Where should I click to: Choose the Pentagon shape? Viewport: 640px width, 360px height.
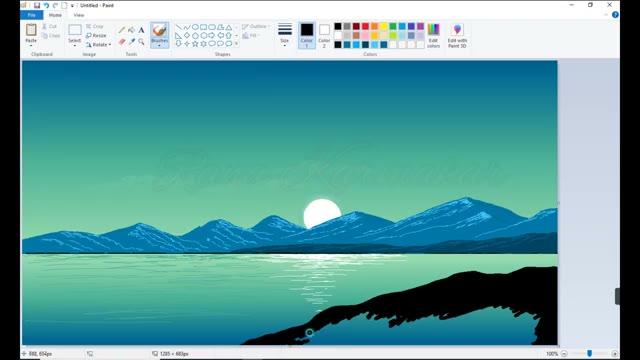tap(195, 36)
